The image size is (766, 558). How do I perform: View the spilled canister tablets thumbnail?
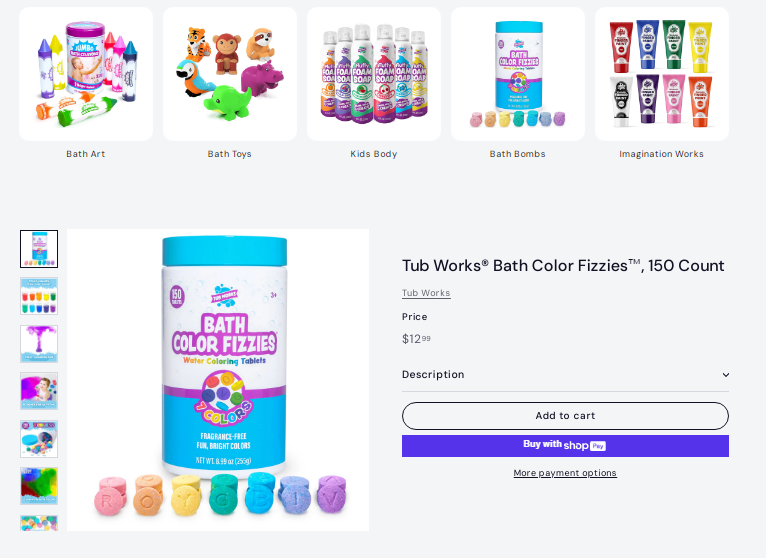coord(39,438)
